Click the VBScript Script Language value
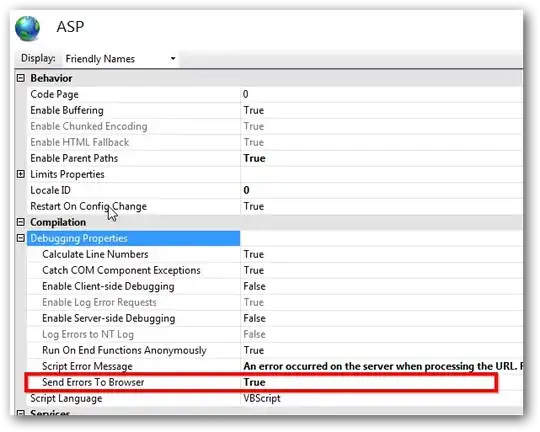 point(262,399)
